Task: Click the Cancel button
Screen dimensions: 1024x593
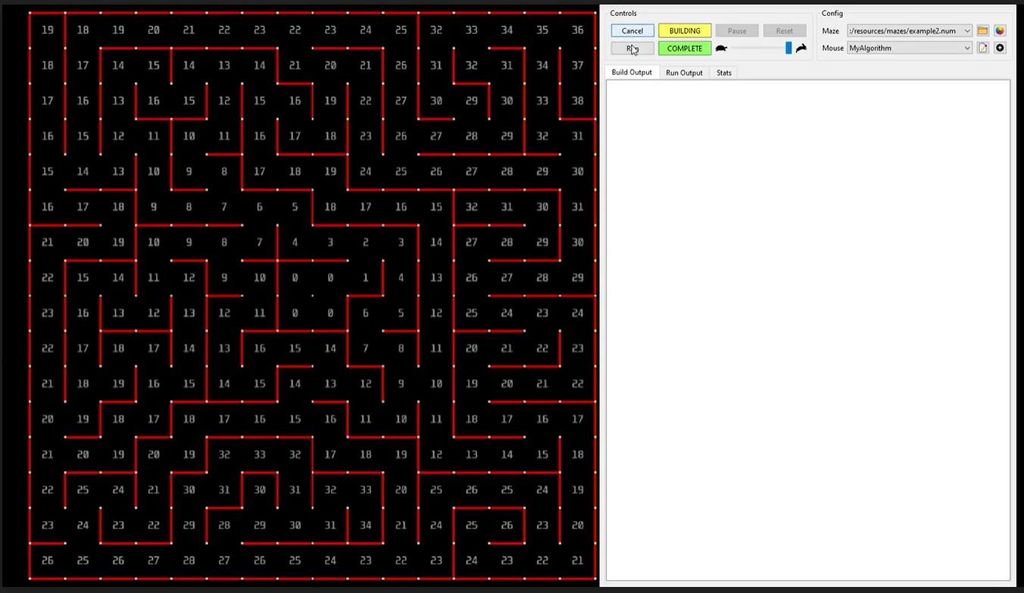Action: click(x=632, y=31)
